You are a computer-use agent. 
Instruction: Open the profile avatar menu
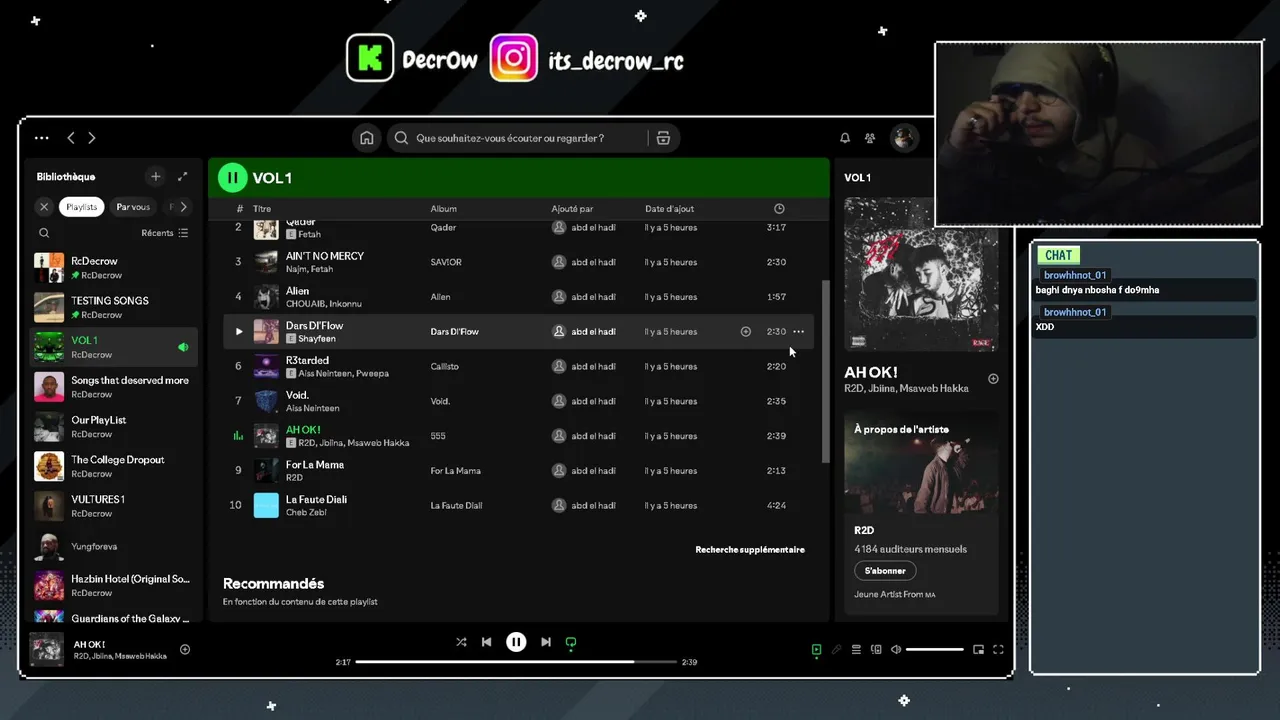pyautogui.click(x=904, y=138)
